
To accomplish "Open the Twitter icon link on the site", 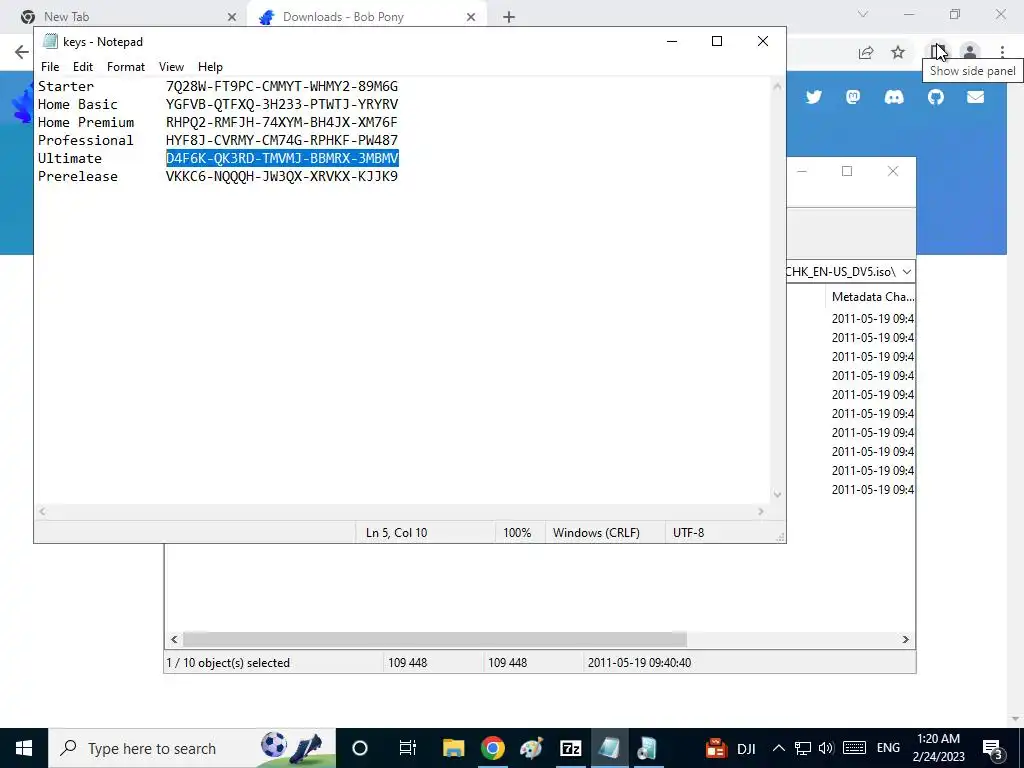I will coord(814,97).
